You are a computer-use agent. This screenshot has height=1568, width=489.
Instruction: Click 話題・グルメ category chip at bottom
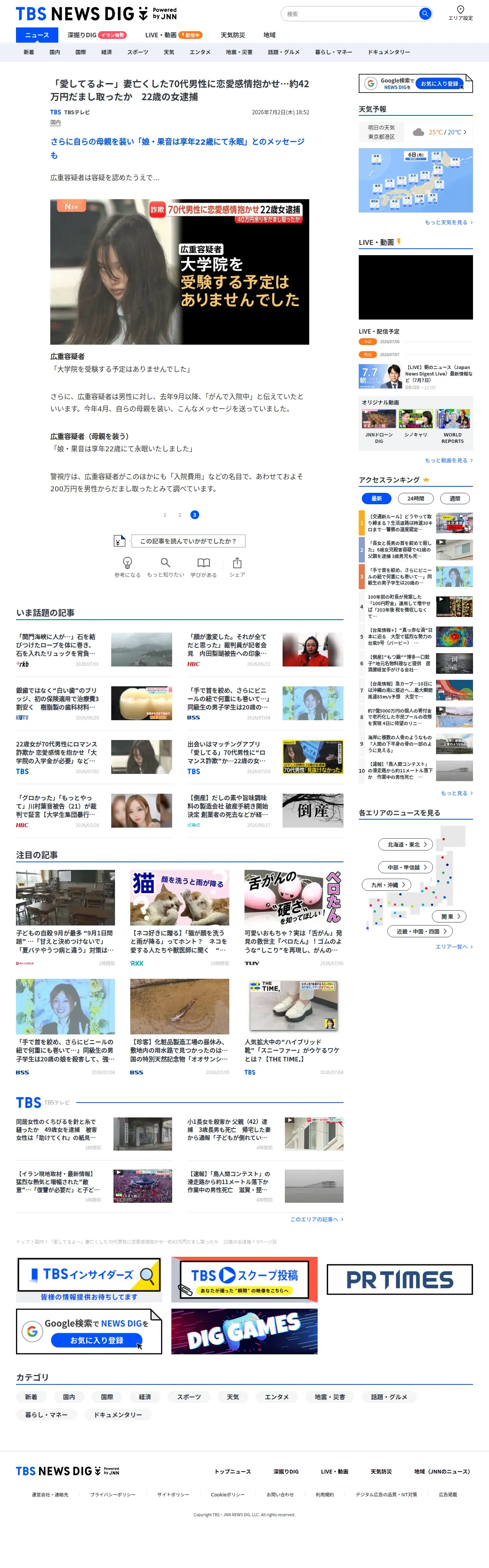tap(389, 1397)
